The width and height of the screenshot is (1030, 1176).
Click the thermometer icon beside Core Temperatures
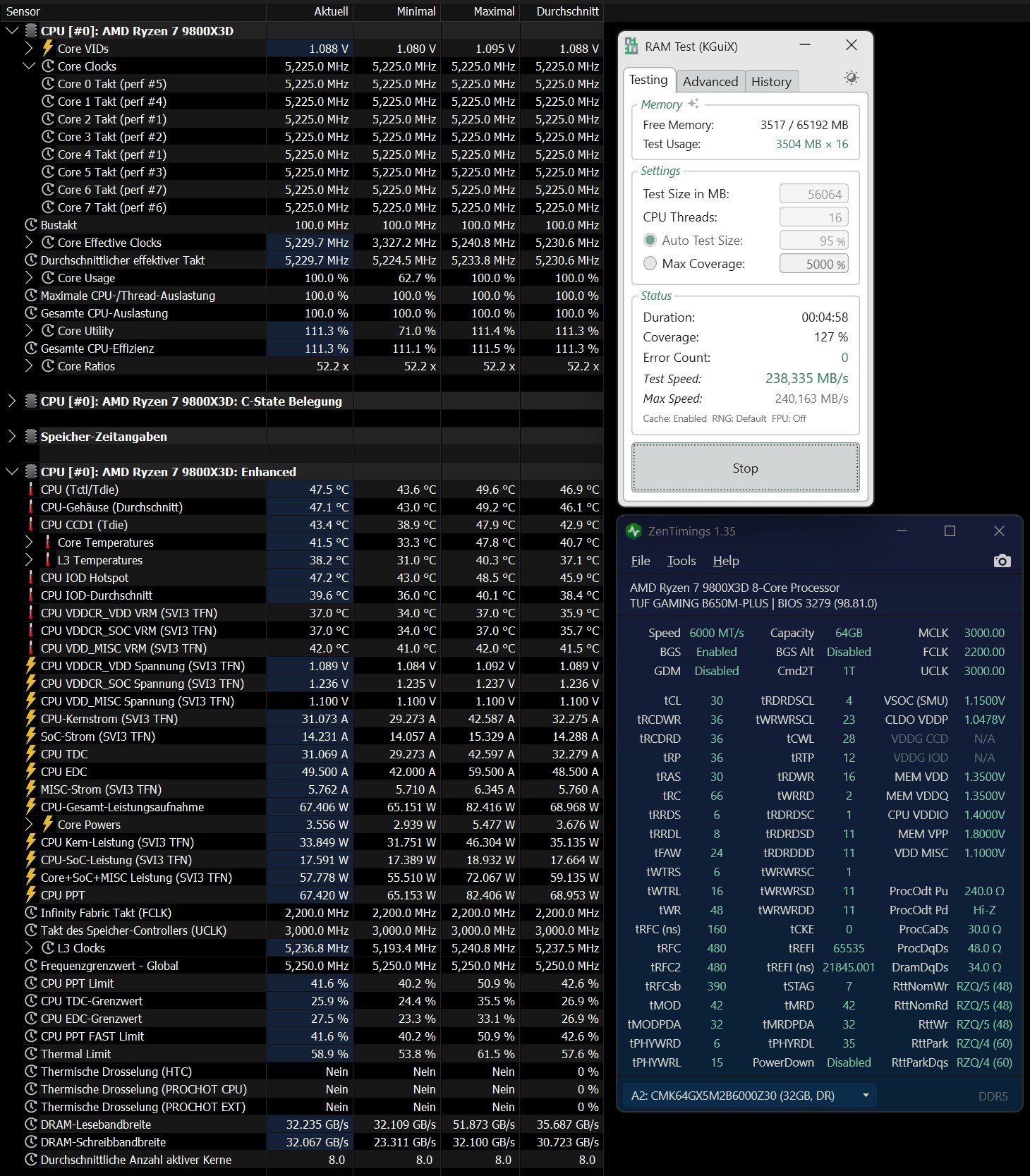tap(48, 542)
